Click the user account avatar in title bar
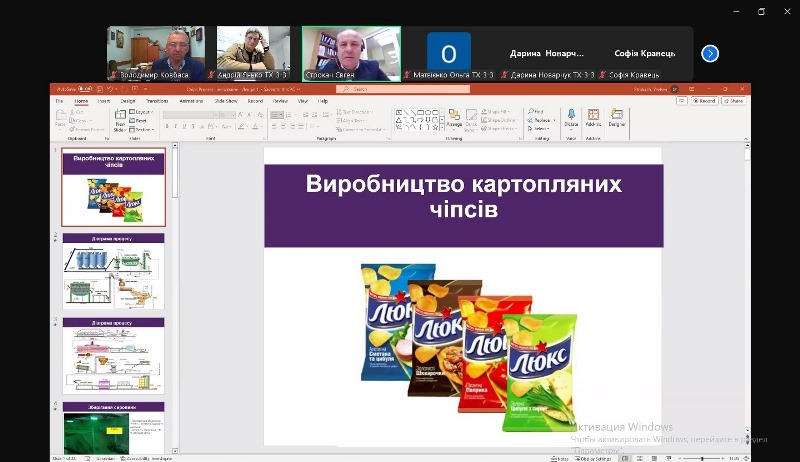 coord(675,89)
